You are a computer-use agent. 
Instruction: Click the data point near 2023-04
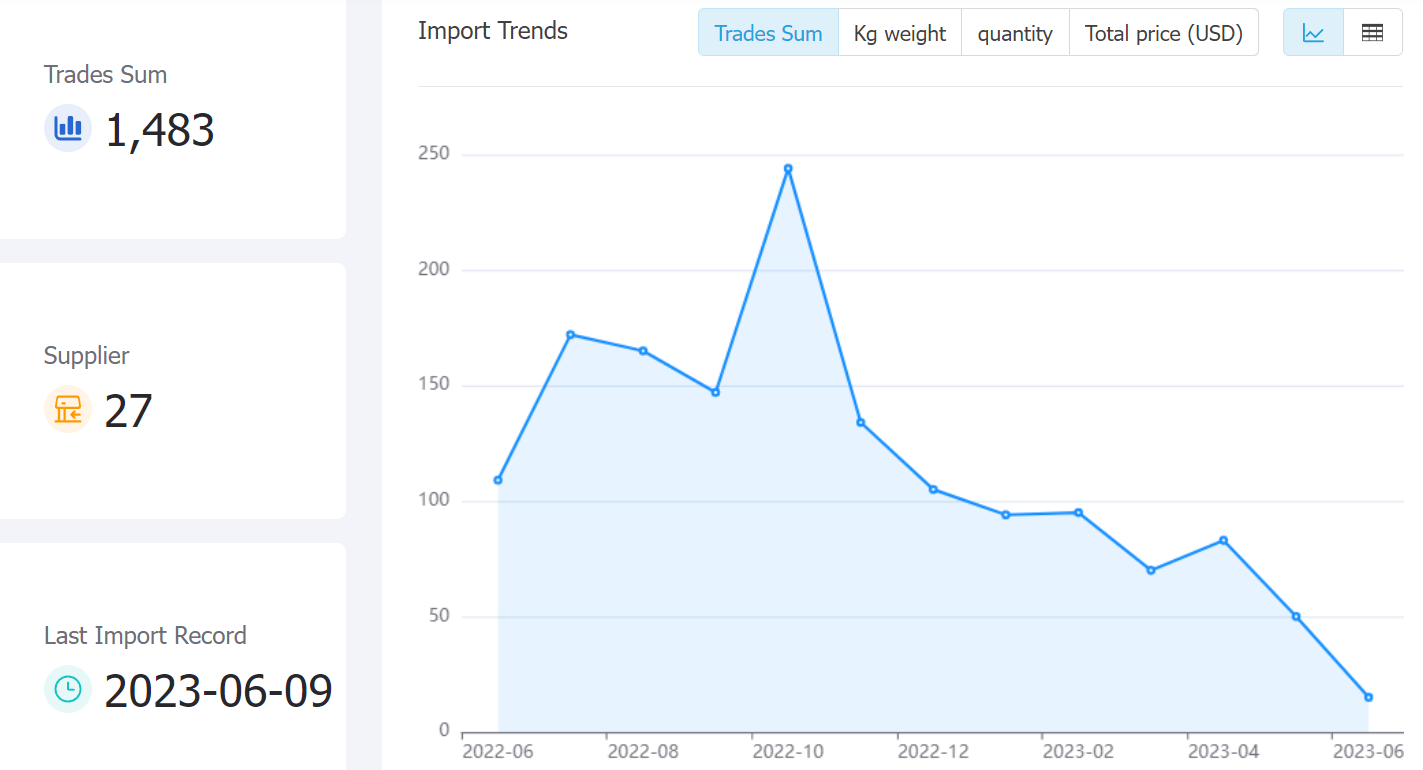[x=1223, y=540]
